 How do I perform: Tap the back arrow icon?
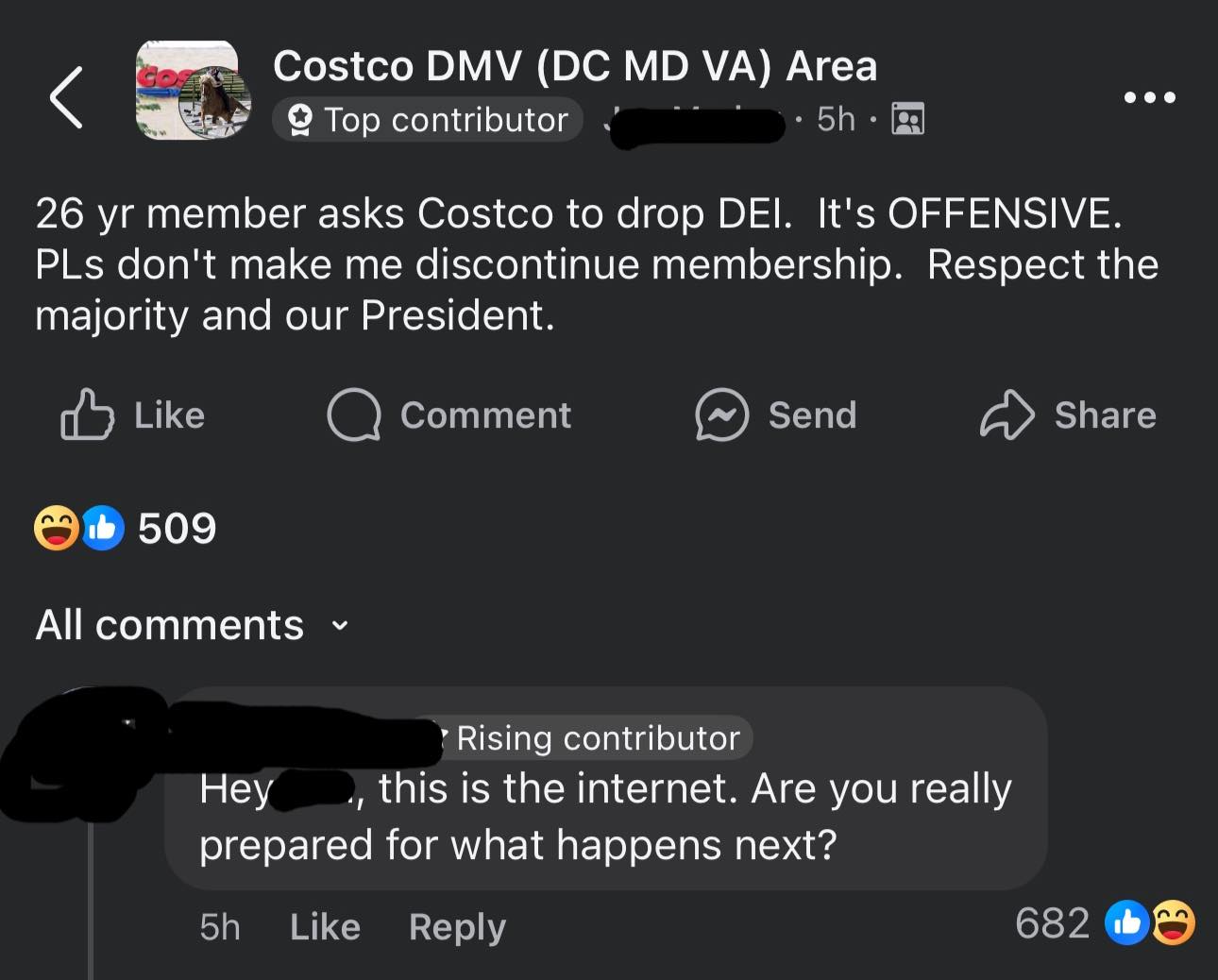tap(66, 96)
